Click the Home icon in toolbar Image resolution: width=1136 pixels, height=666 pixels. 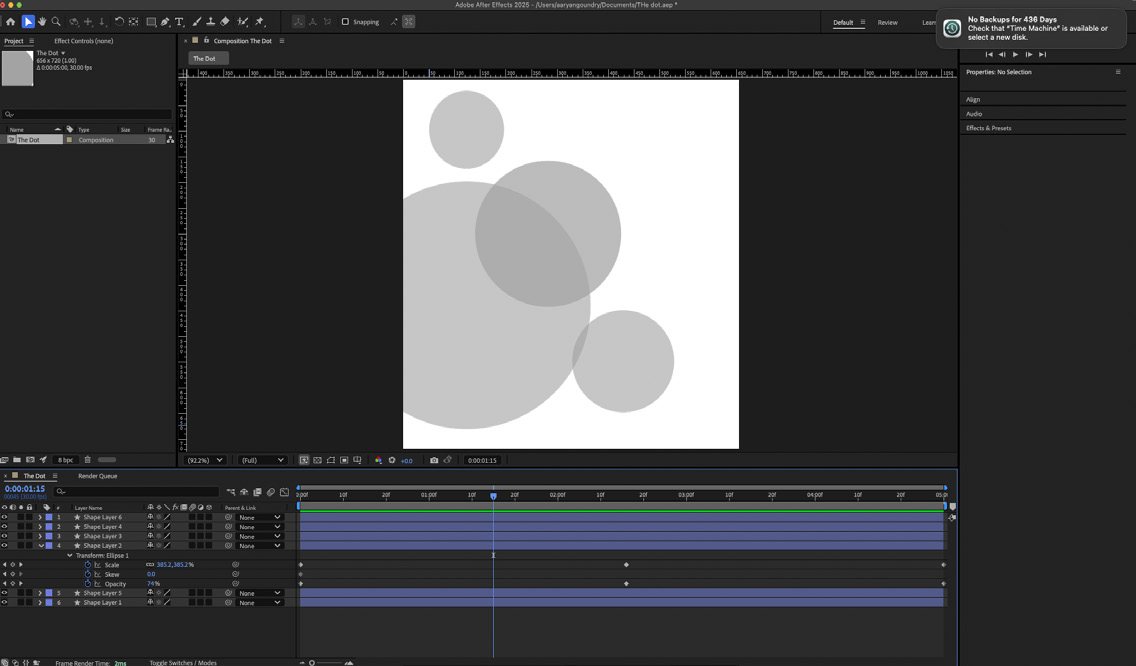point(10,22)
